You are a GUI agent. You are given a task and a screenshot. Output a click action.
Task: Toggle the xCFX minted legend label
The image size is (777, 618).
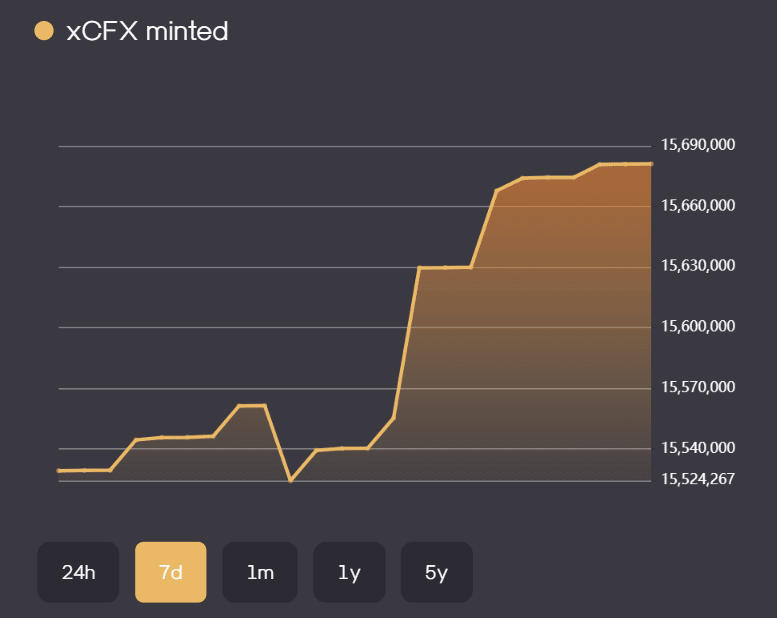pyautogui.click(x=147, y=31)
